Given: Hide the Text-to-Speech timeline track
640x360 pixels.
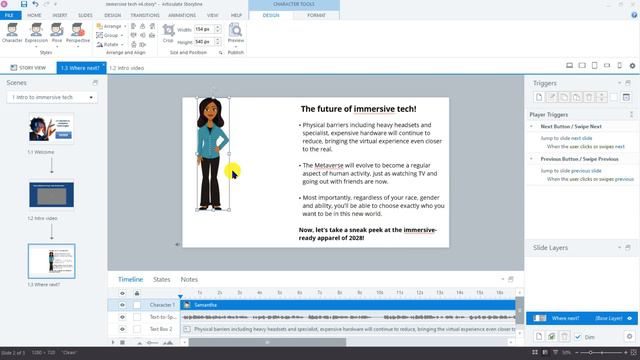Looking at the screenshot, I should [122, 317].
